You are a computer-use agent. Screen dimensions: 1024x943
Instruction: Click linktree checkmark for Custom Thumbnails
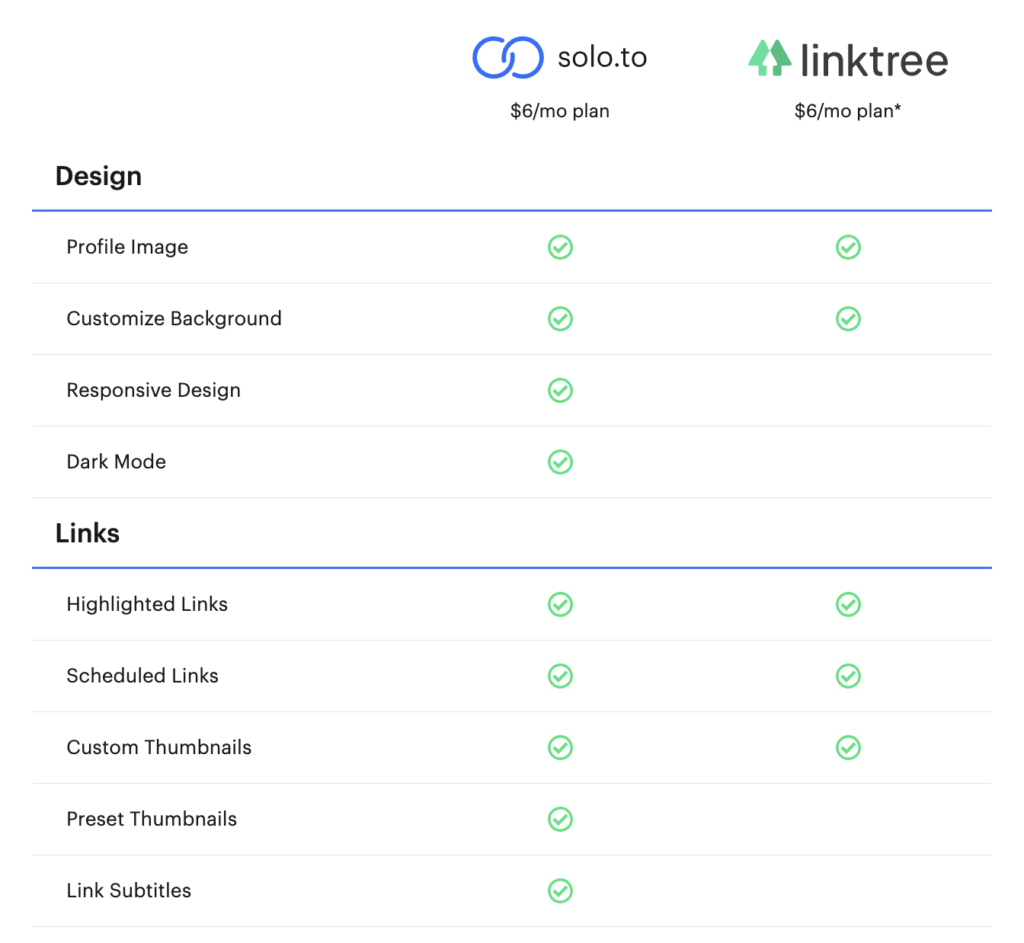coord(848,747)
